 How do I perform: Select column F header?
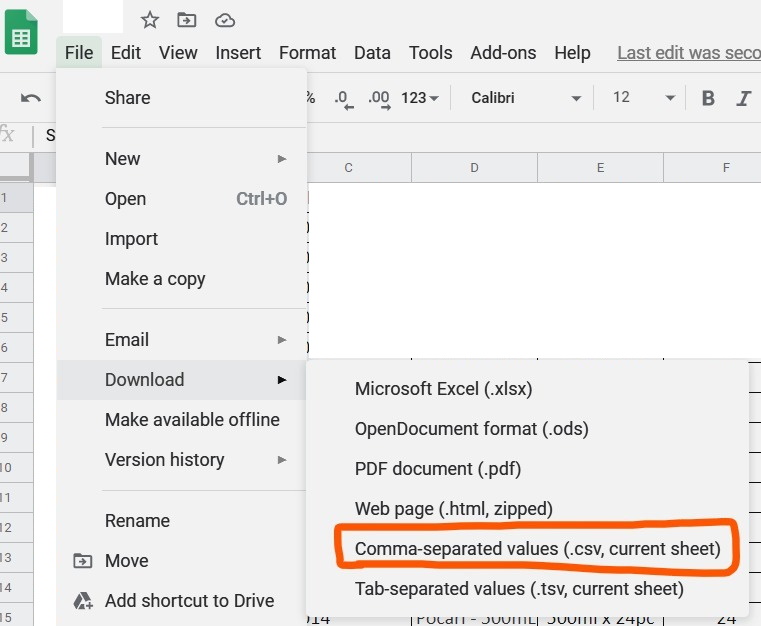[x=712, y=168]
